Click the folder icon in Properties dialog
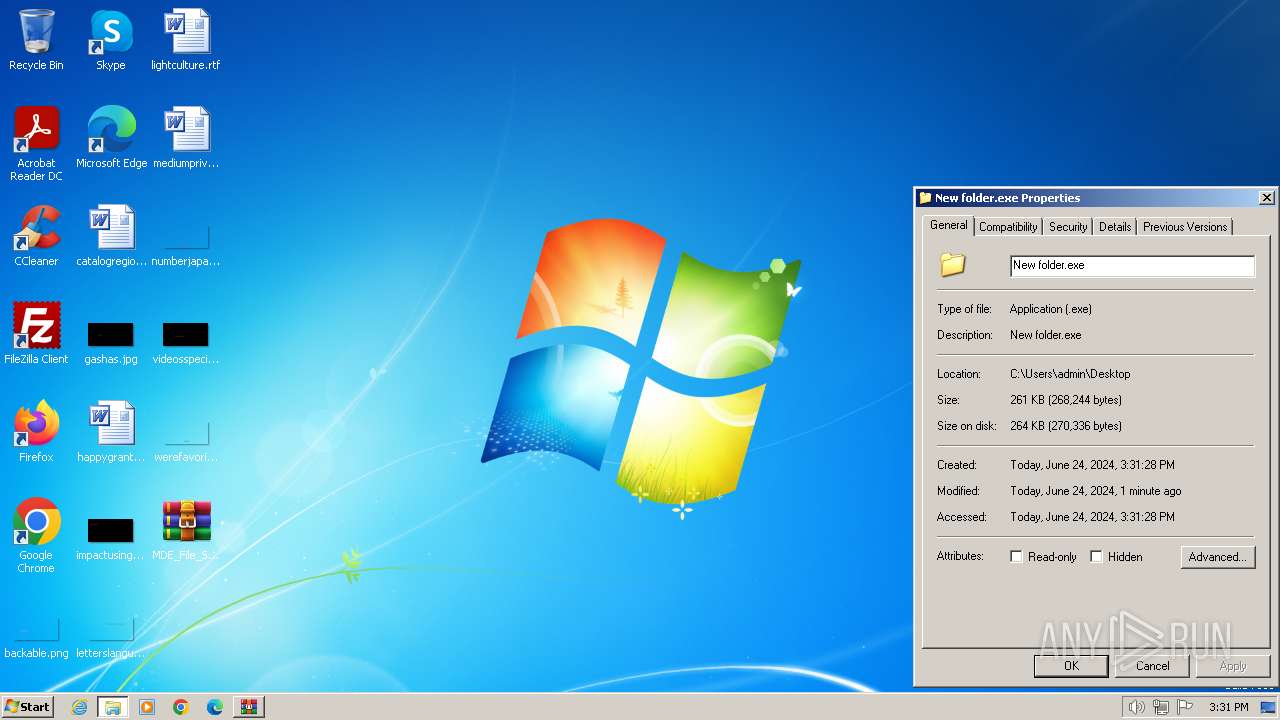Viewport: 1280px width, 720px height. [x=952, y=264]
